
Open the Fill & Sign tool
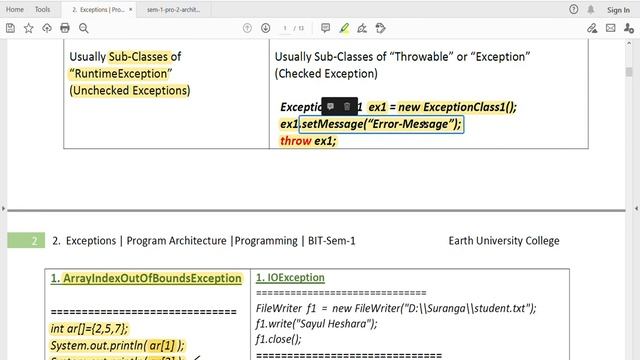592,28
